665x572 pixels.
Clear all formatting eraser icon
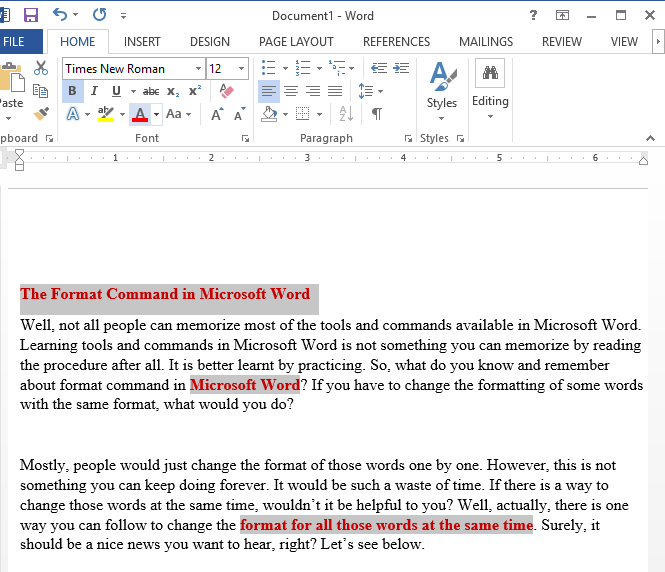226,91
